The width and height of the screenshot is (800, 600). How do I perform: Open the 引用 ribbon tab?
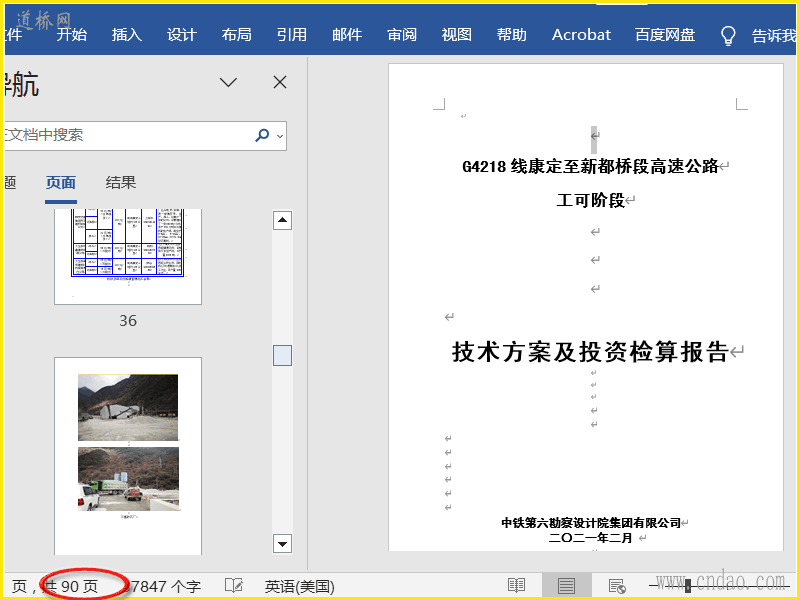tap(291, 35)
